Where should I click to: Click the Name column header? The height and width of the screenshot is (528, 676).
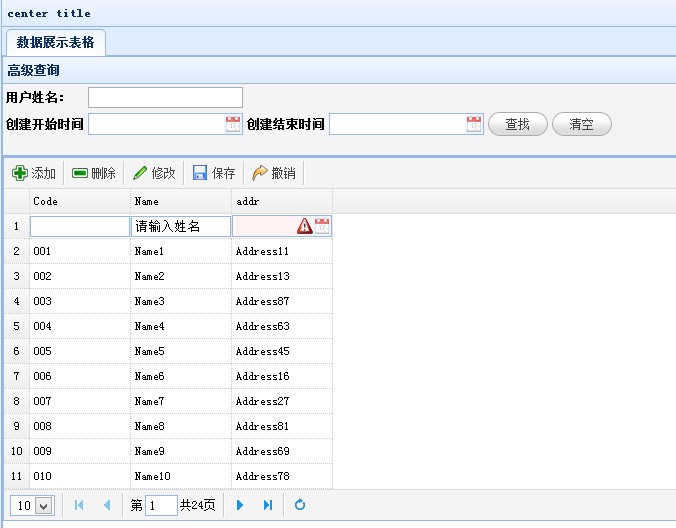tap(181, 201)
